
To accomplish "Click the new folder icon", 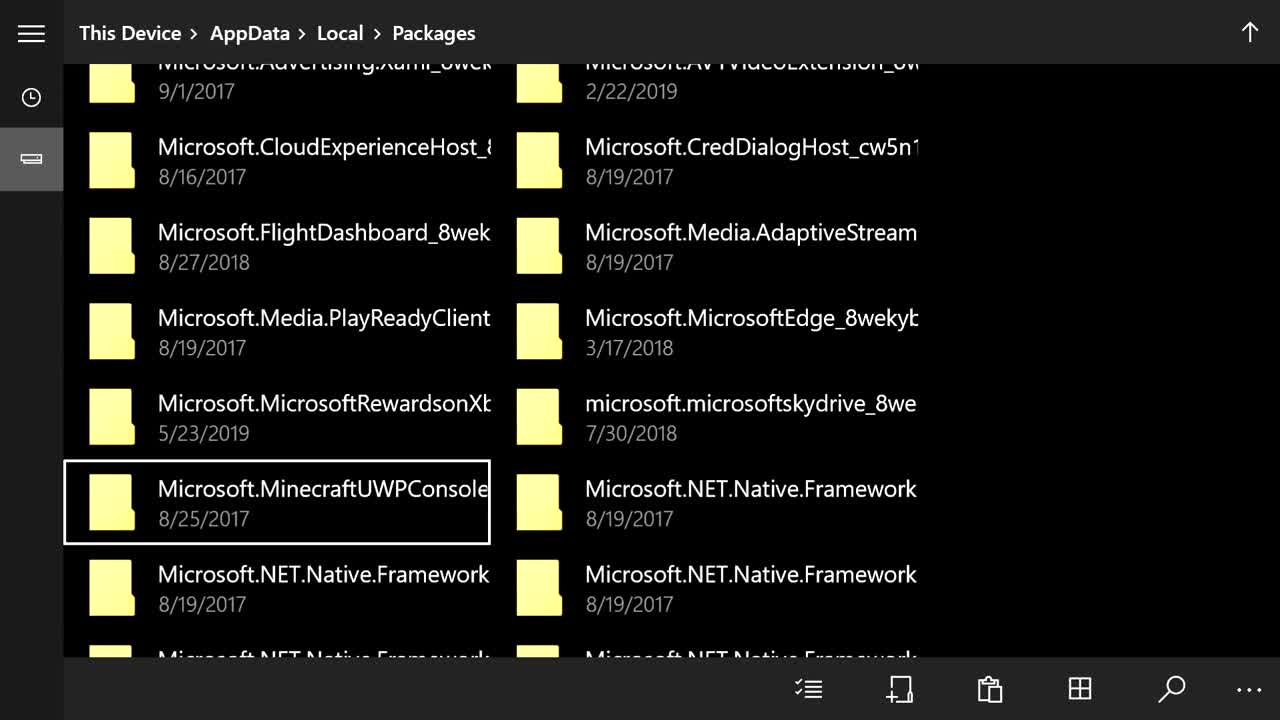I will point(899,689).
